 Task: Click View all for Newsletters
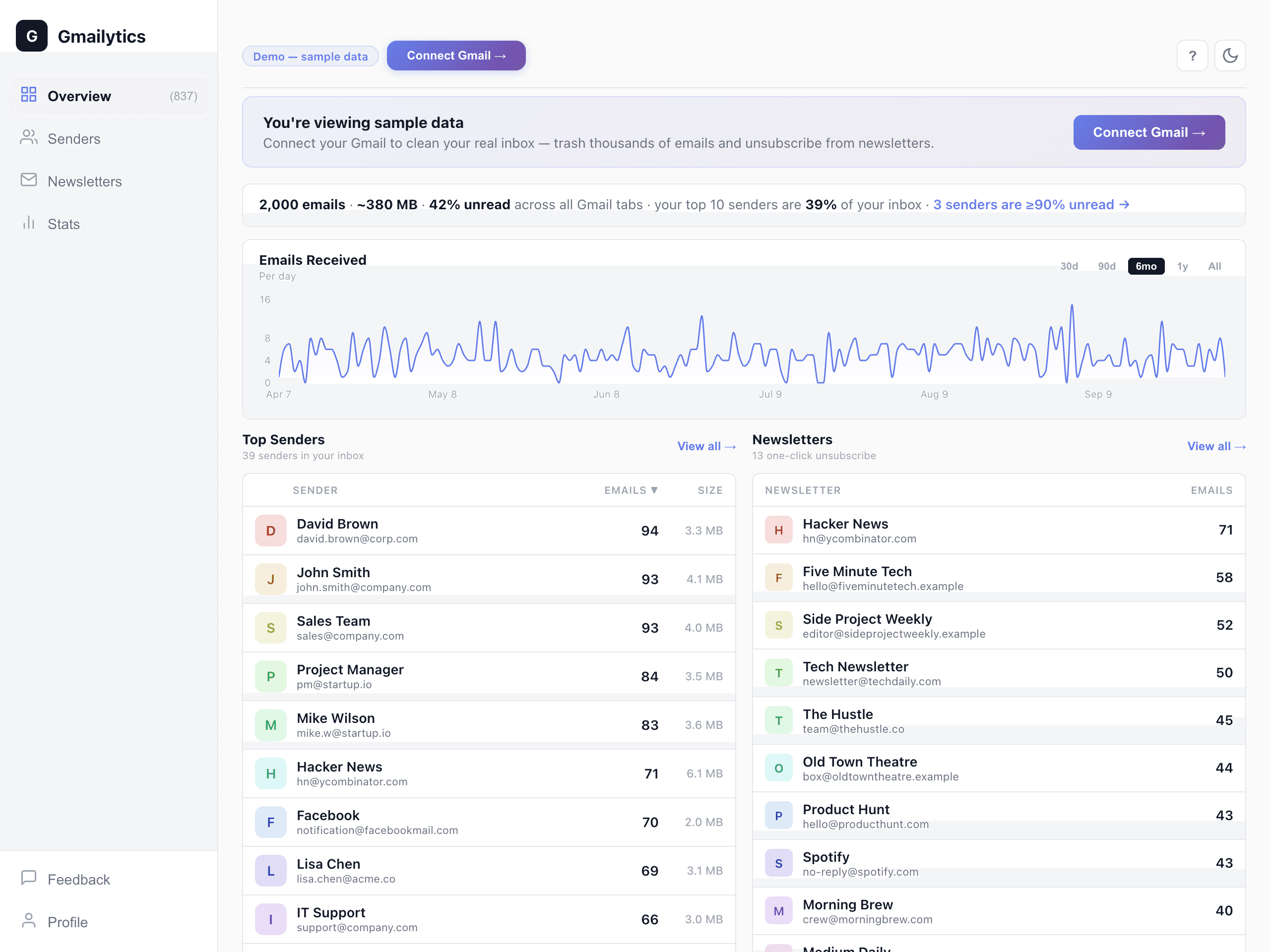point(1216,446)
